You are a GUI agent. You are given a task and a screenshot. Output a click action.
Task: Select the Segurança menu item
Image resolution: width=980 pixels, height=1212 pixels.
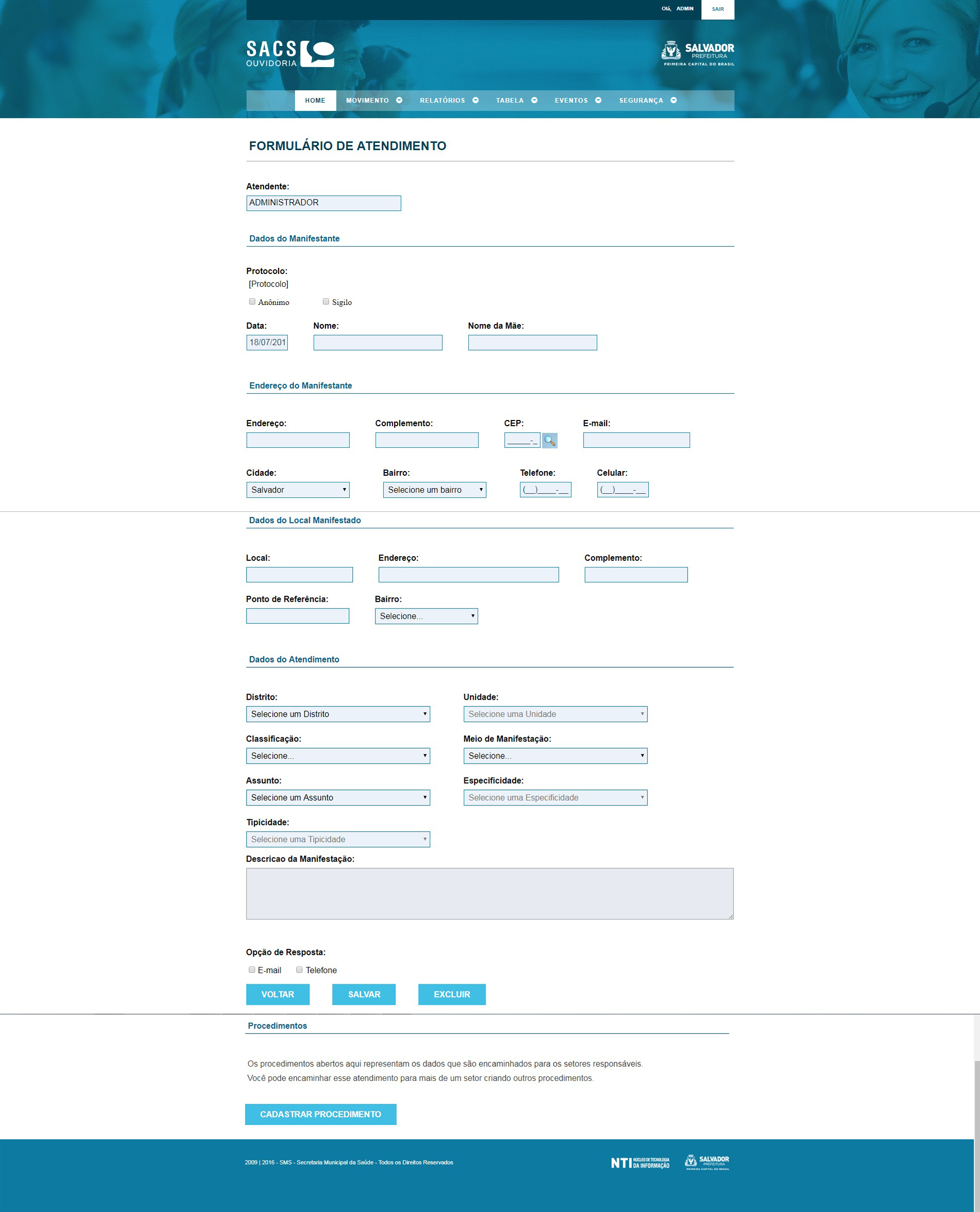pos(641,100)
